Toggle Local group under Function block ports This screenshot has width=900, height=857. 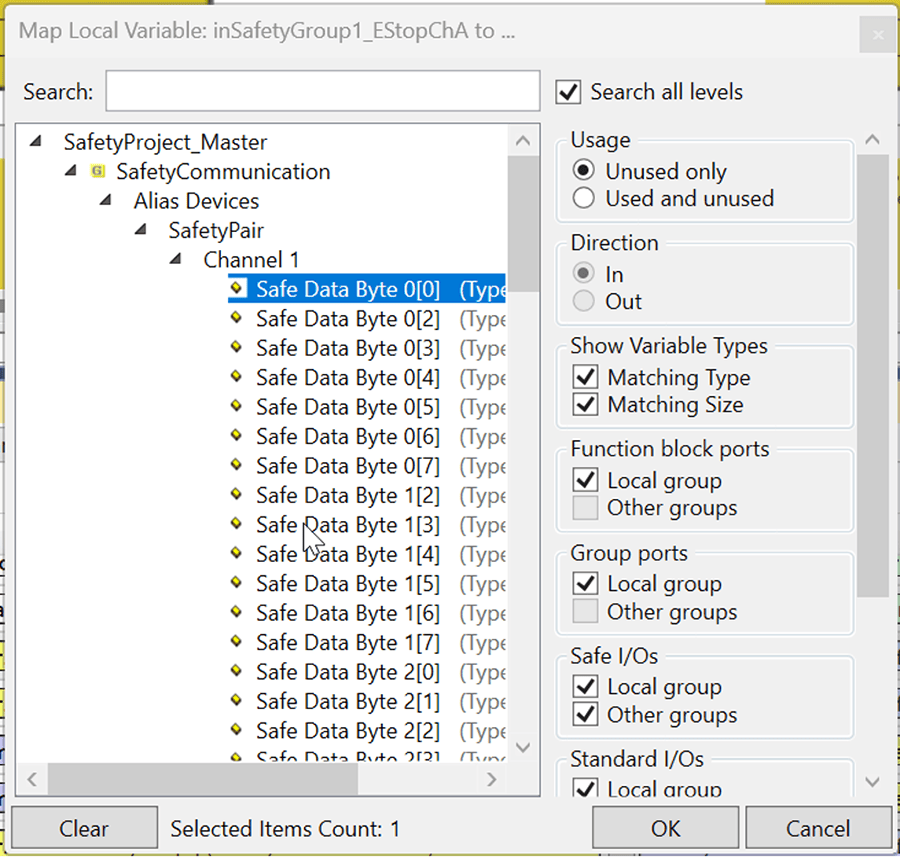[585, 480]
